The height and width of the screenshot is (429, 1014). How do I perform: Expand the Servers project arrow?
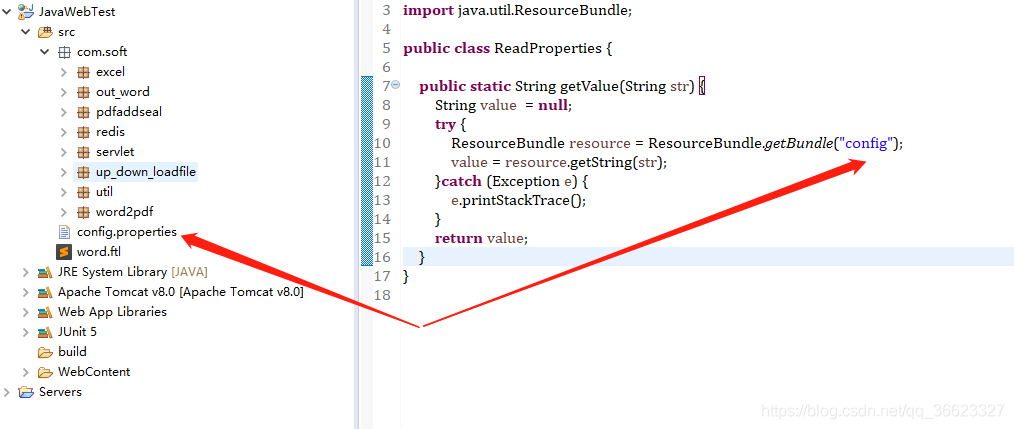tap(6, 392)
